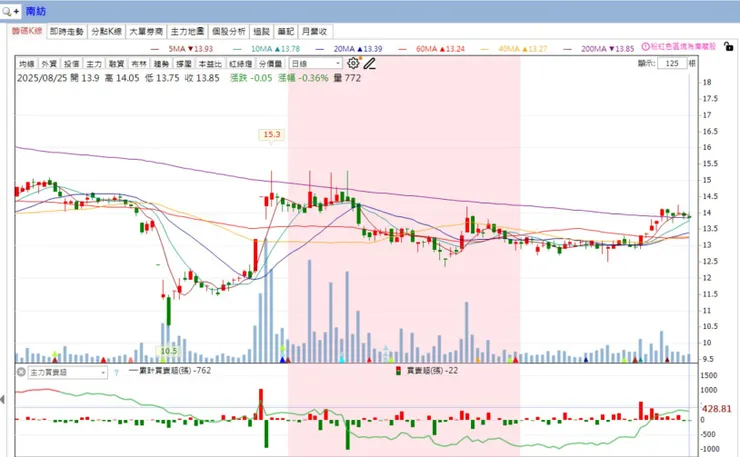Click the 漲幅 -0.36% value
The image size is (740, 457).
tap(303, 78)
